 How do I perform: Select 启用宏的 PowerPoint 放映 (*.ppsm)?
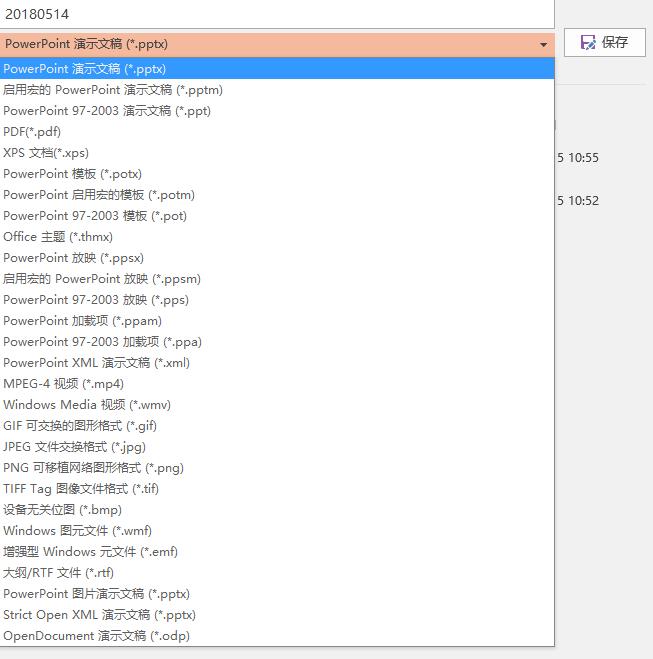(x=277, y=279)
